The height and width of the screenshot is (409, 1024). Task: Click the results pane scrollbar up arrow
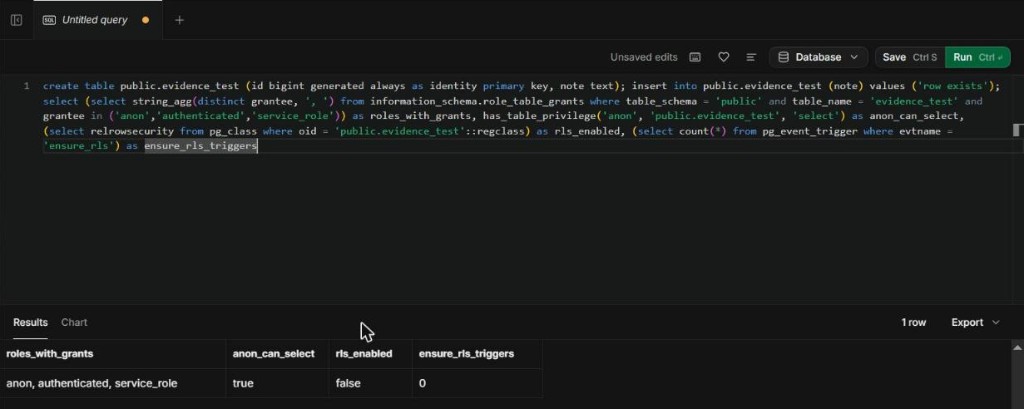[x=1017, y=348]
